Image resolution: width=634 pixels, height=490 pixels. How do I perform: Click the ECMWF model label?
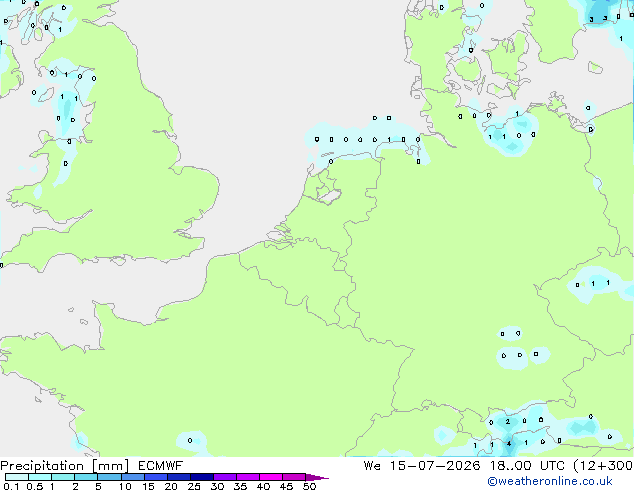[x=161, y=466]
